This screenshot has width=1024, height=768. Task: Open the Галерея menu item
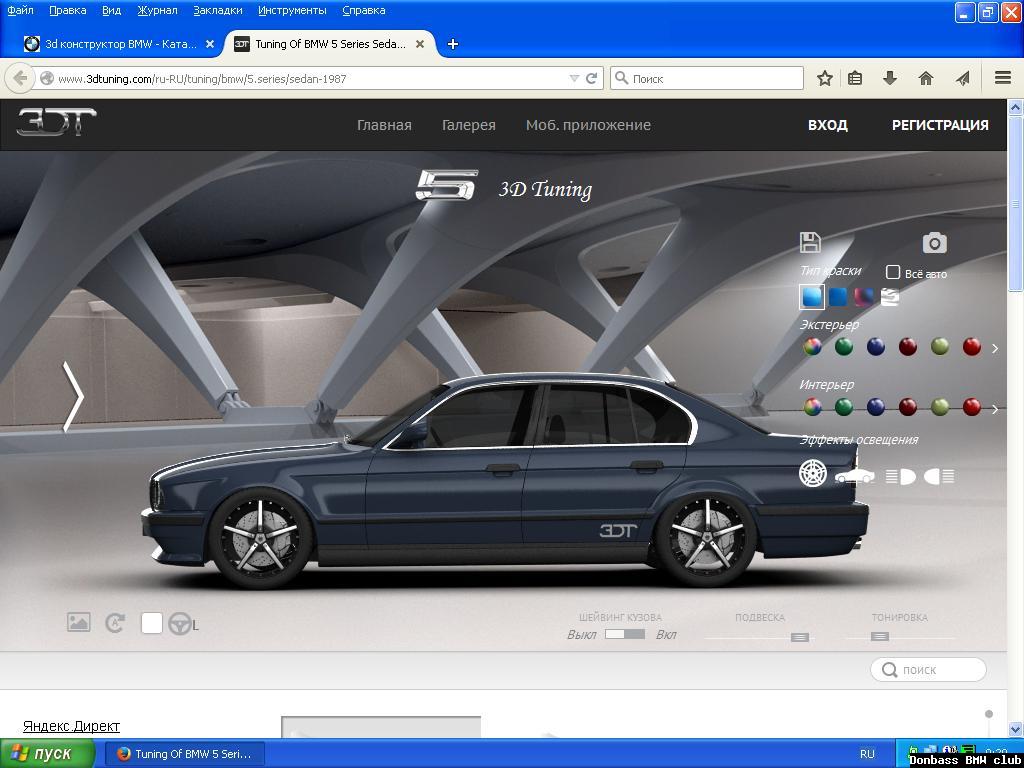click(x=467, y=125)
